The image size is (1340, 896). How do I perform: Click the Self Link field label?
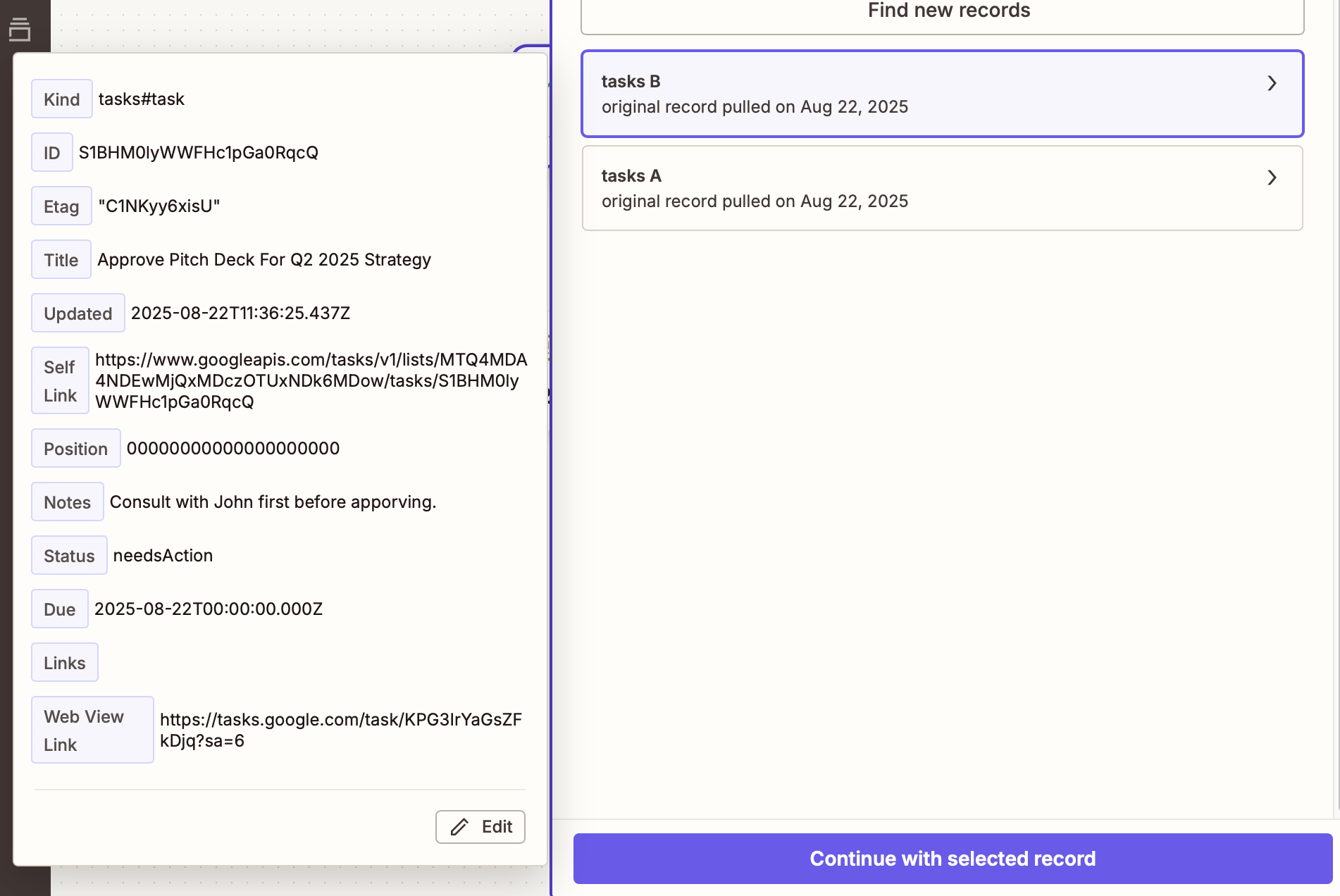60,381
